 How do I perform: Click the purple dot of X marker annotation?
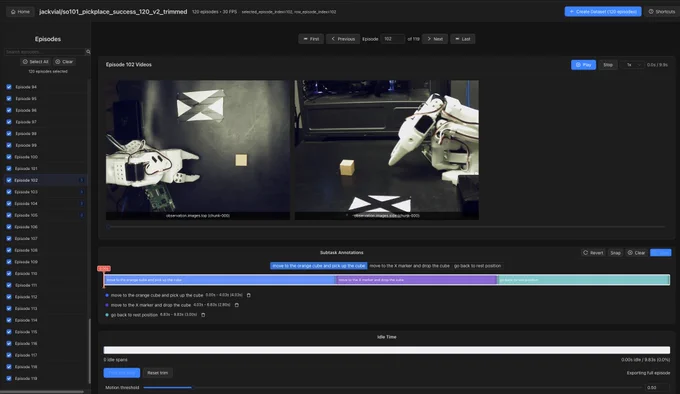[x=107, y=305]
